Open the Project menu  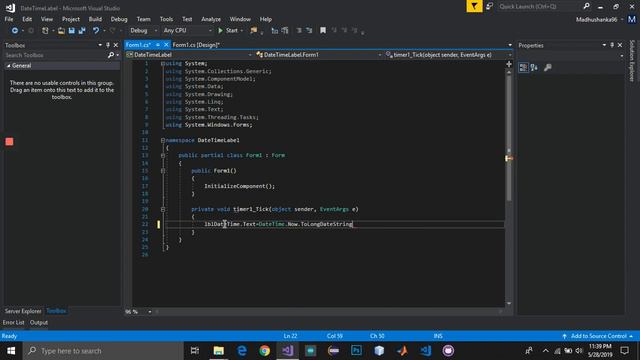tap(71, 19)
